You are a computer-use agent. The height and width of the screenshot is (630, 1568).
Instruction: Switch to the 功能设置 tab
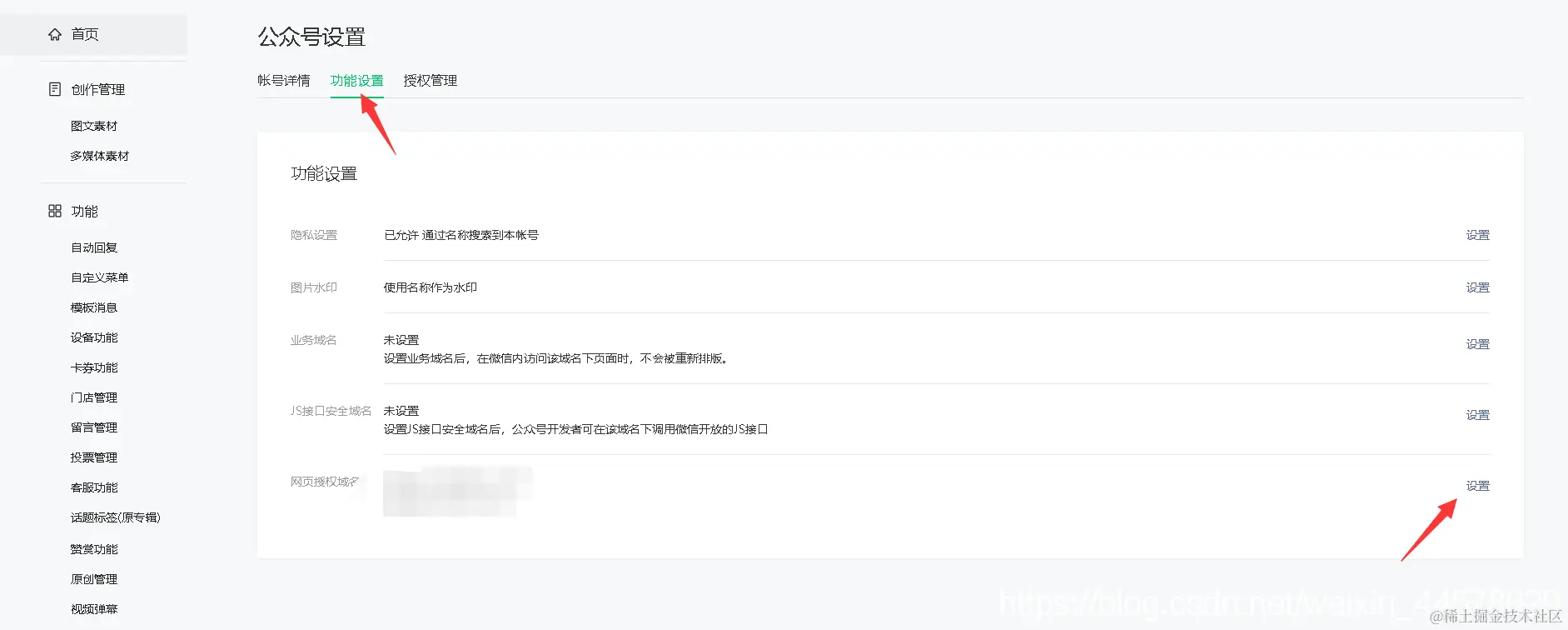pyautogui.click(x=357, y=81)
